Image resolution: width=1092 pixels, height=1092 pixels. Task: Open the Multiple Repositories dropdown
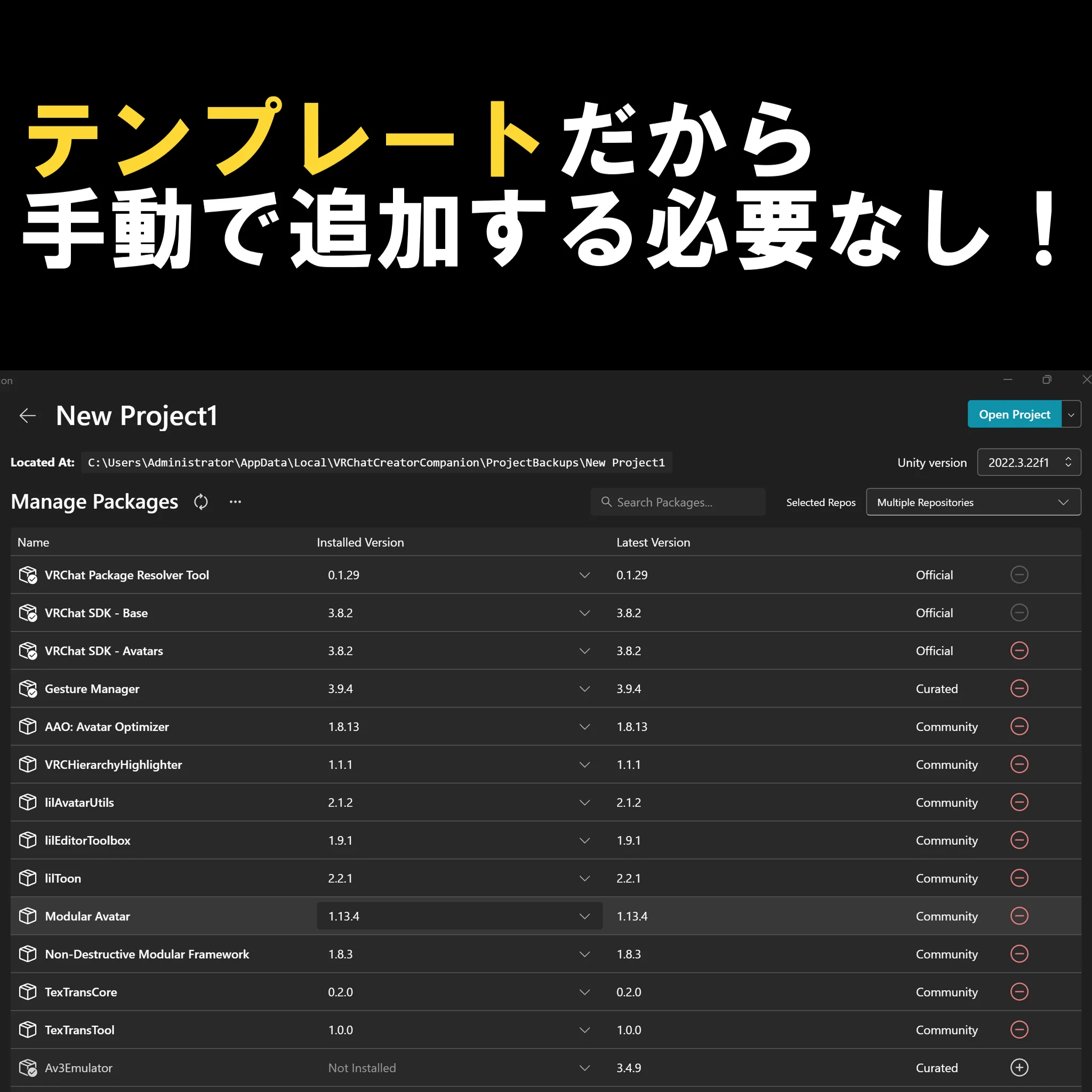click(972, 502)
